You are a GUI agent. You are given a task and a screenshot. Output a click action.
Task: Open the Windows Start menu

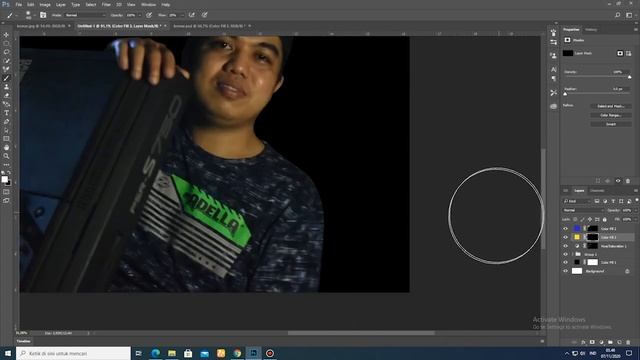point(8,353)
